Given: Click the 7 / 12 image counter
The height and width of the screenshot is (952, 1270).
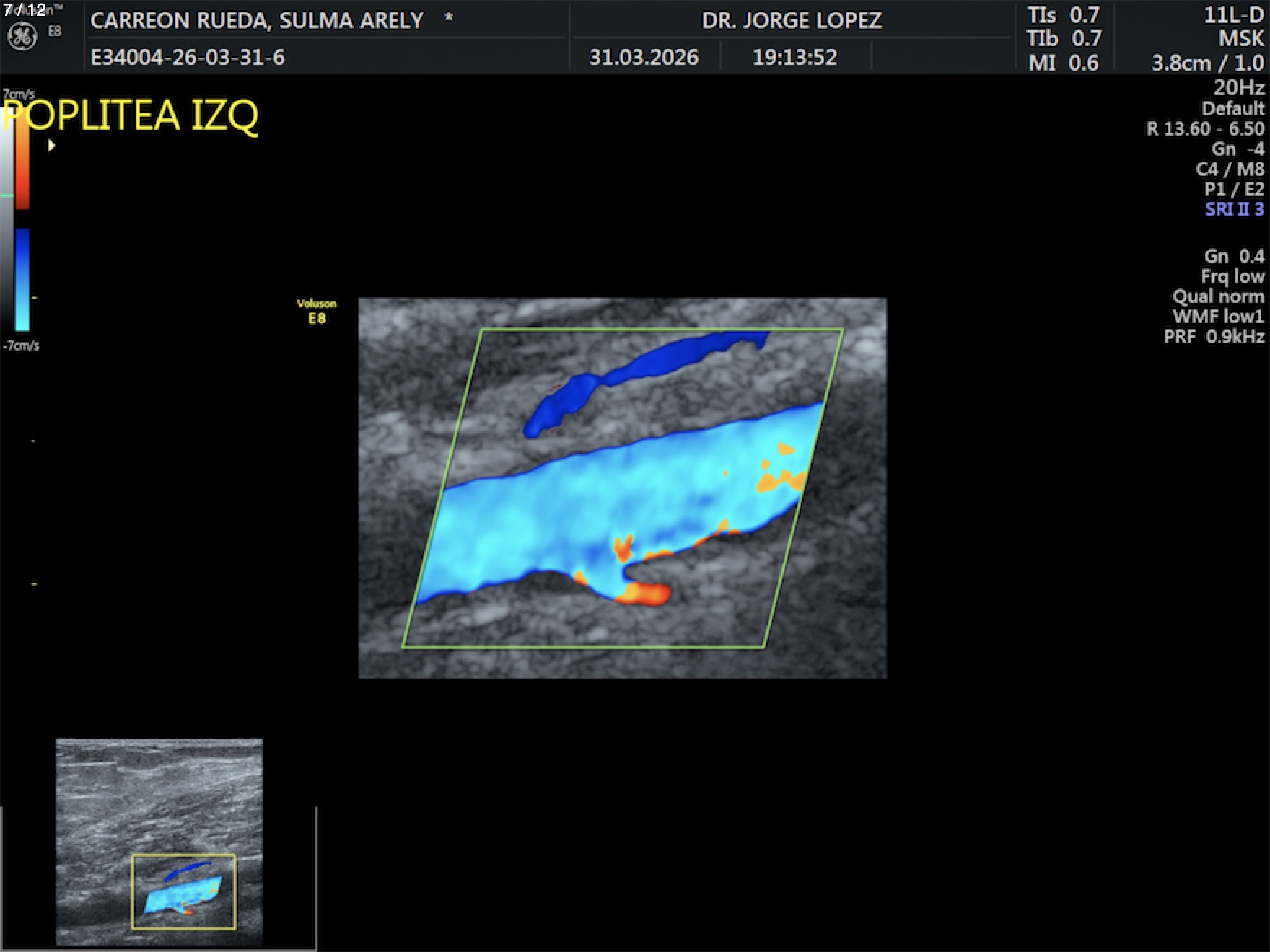Looking at the screenshot, I should point(25,9).
